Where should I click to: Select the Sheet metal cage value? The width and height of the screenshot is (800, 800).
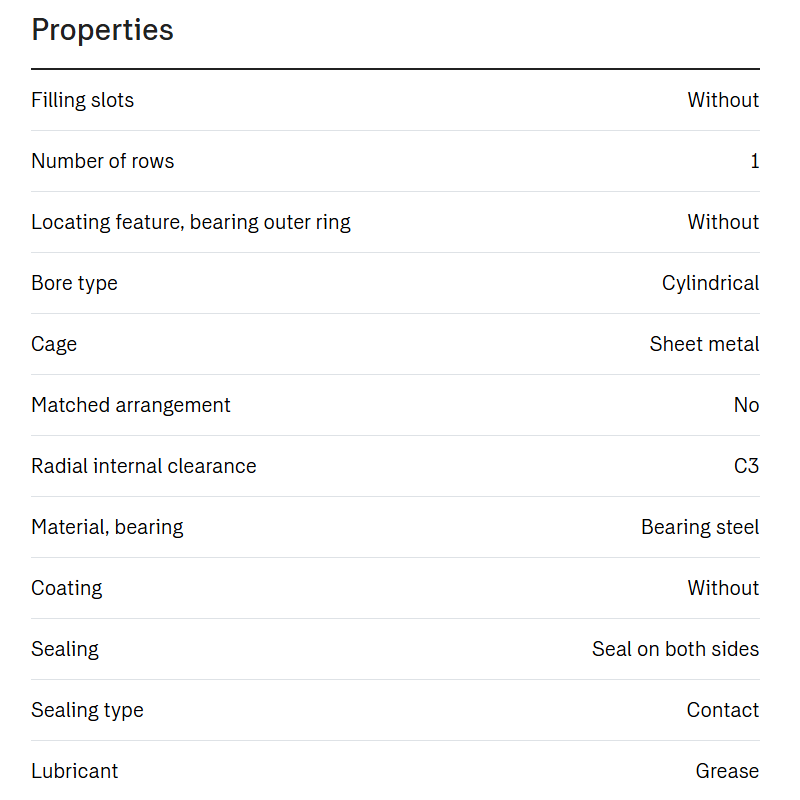coord(704,344)
